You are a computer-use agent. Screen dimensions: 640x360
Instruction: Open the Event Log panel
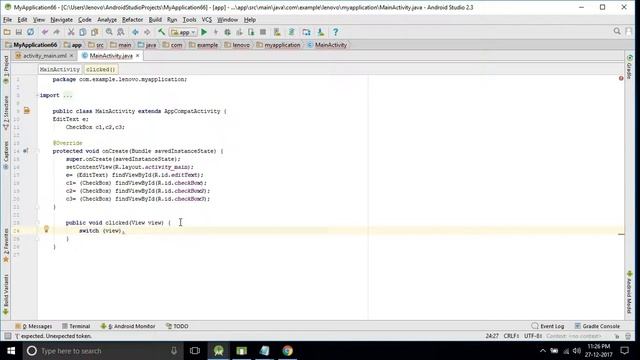pos(548,326)
